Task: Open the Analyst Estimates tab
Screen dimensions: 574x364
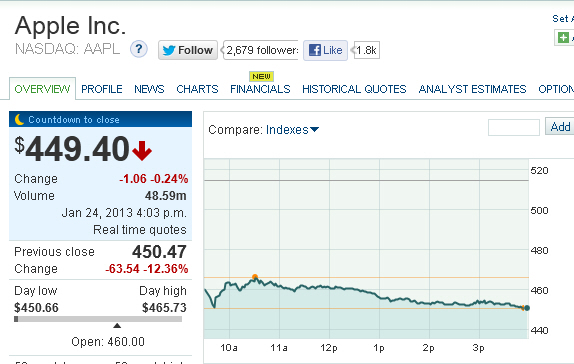Action: [473, 89]
